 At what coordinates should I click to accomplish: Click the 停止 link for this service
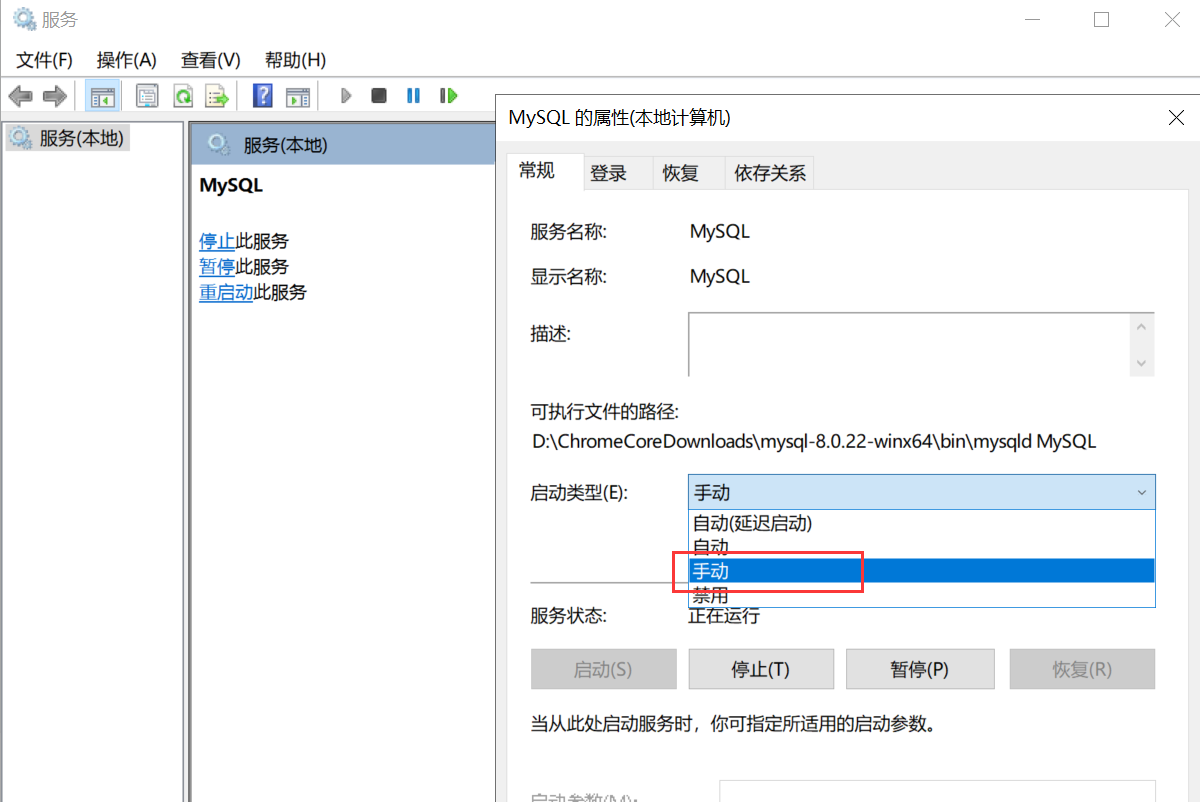(x=217, y=241)
